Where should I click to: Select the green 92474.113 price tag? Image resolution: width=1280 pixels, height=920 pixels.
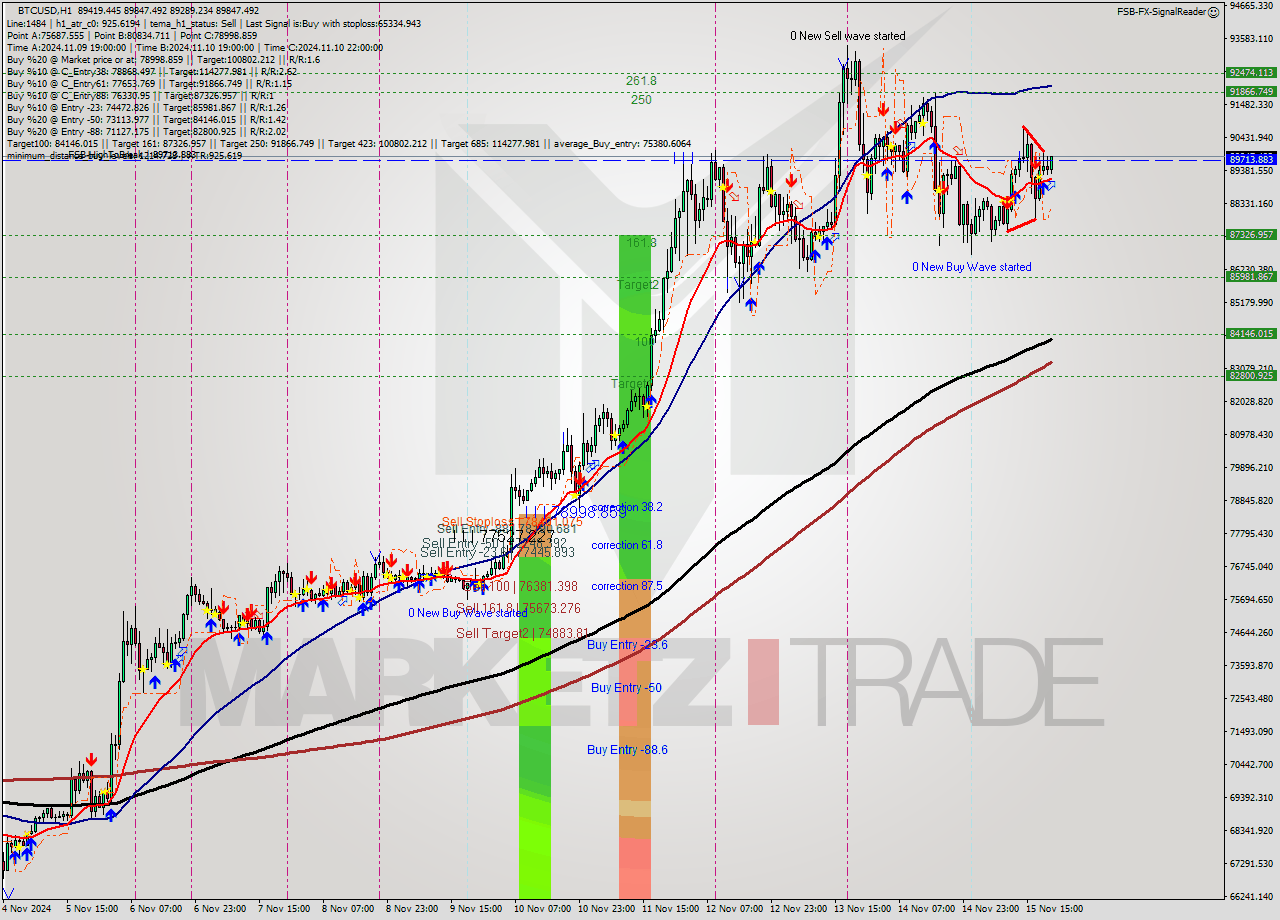[x=1251, y=72]
